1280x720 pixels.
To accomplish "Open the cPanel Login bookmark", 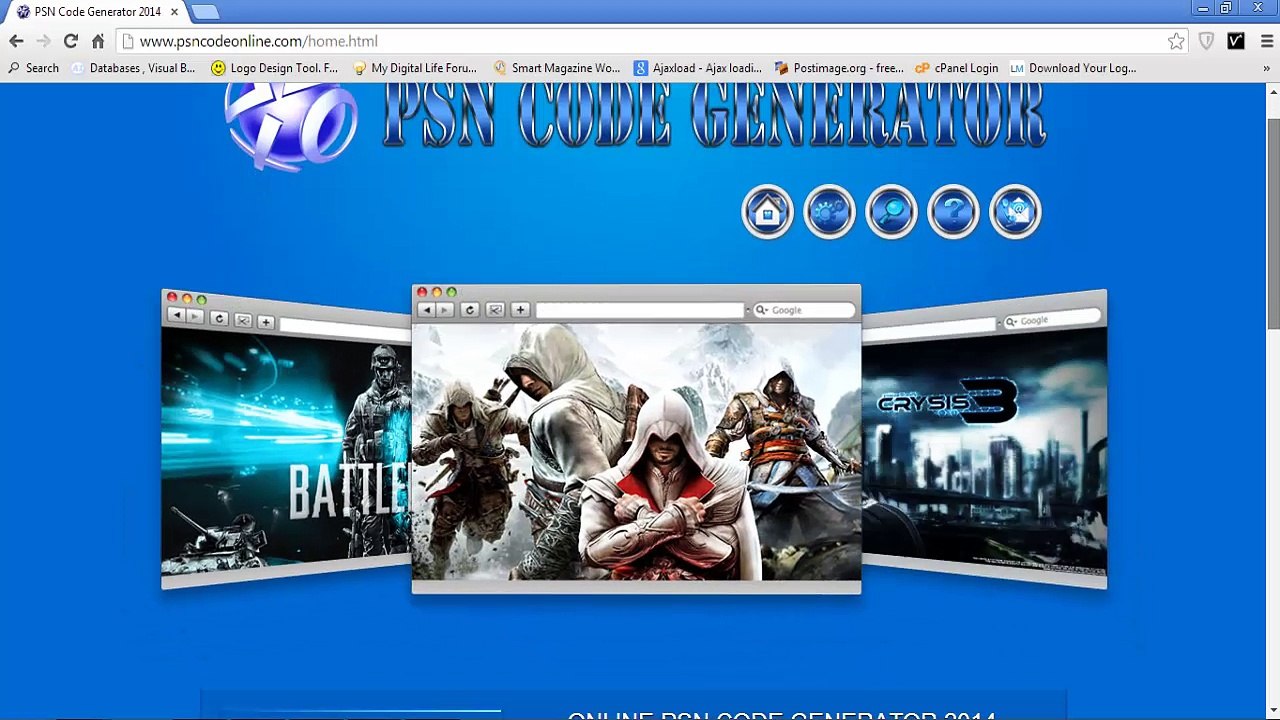I will (957, 68).
